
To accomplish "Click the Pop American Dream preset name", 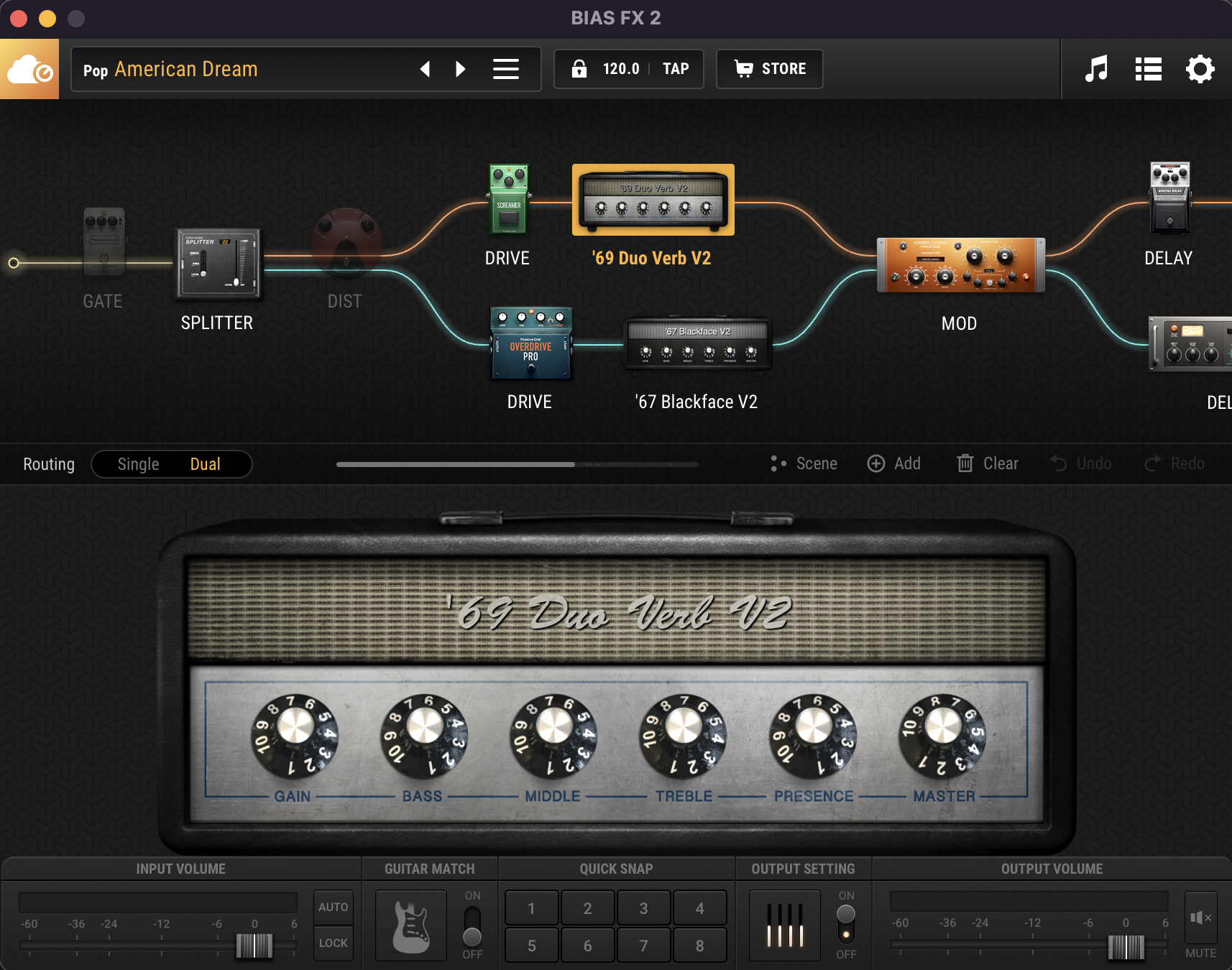I will click(x=170, y=70).
